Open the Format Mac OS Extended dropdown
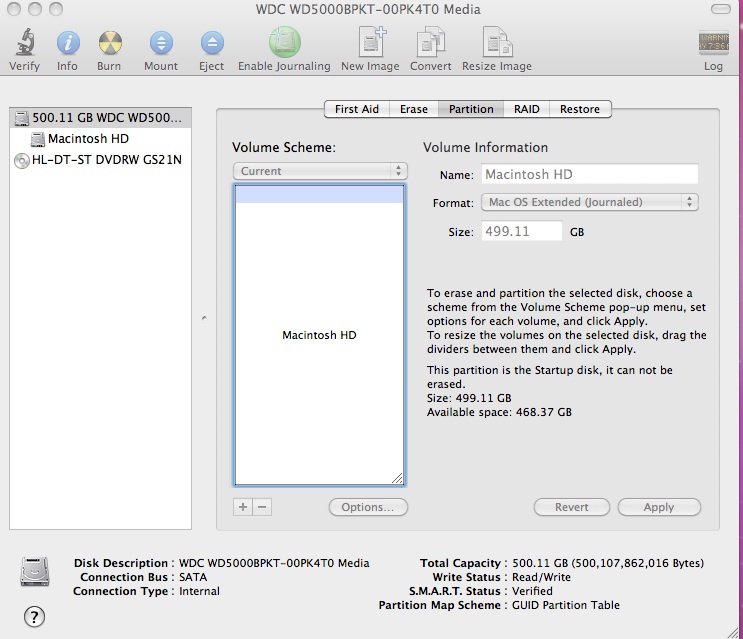The image size is (743, 639). [589, 202]
